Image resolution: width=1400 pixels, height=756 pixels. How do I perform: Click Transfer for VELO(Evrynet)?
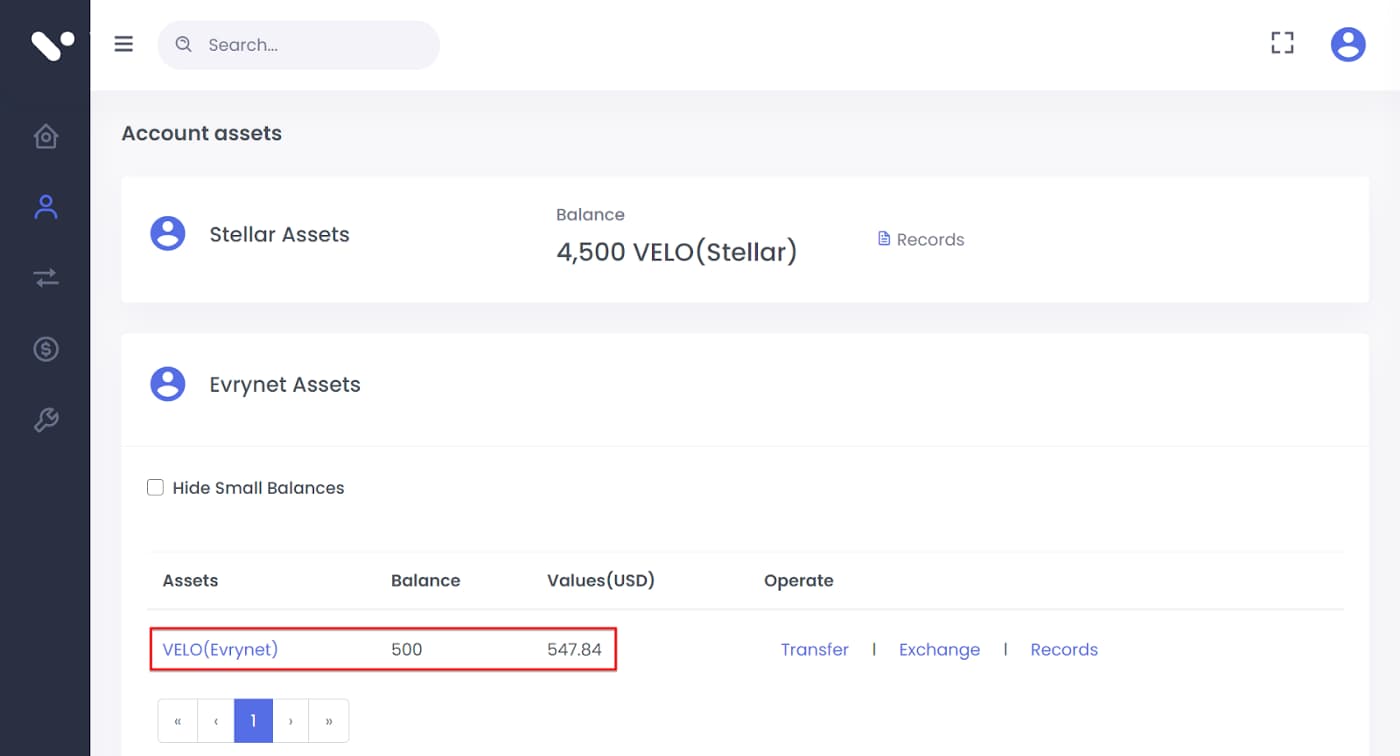pyautogui.click(x=815, y=649)
